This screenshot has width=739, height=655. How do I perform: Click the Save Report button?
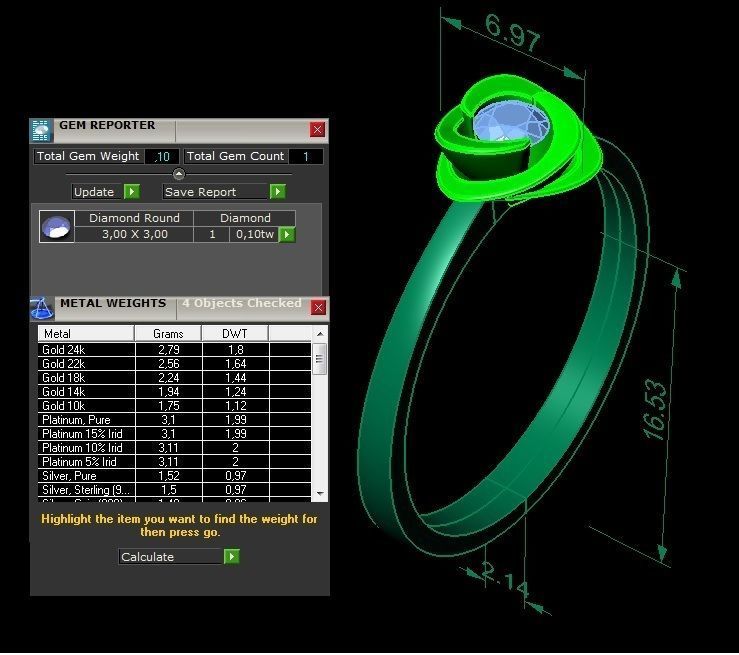216,192
